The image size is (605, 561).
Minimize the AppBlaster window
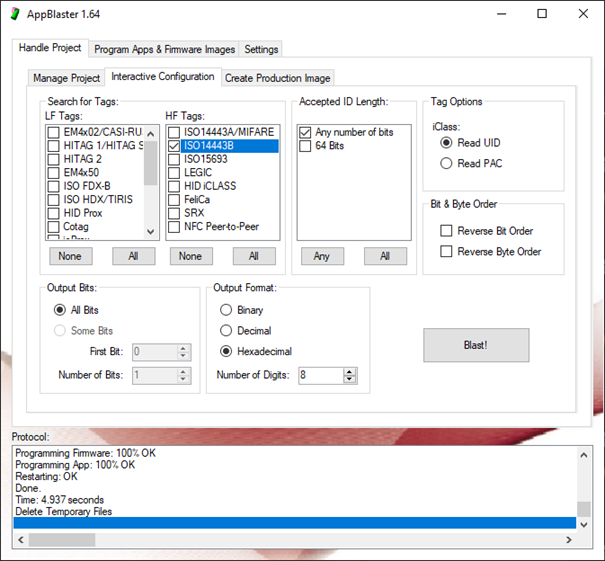click(x=502, y=14)
